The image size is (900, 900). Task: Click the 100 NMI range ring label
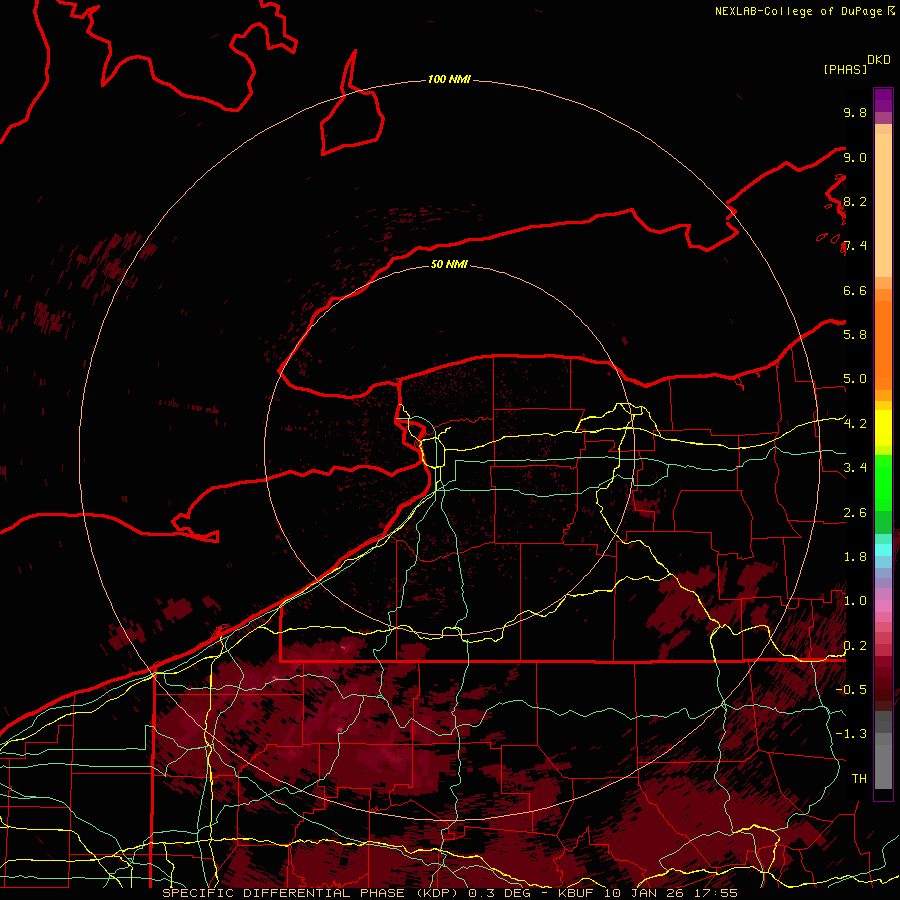pyautogui.click(x=449, y=79)
